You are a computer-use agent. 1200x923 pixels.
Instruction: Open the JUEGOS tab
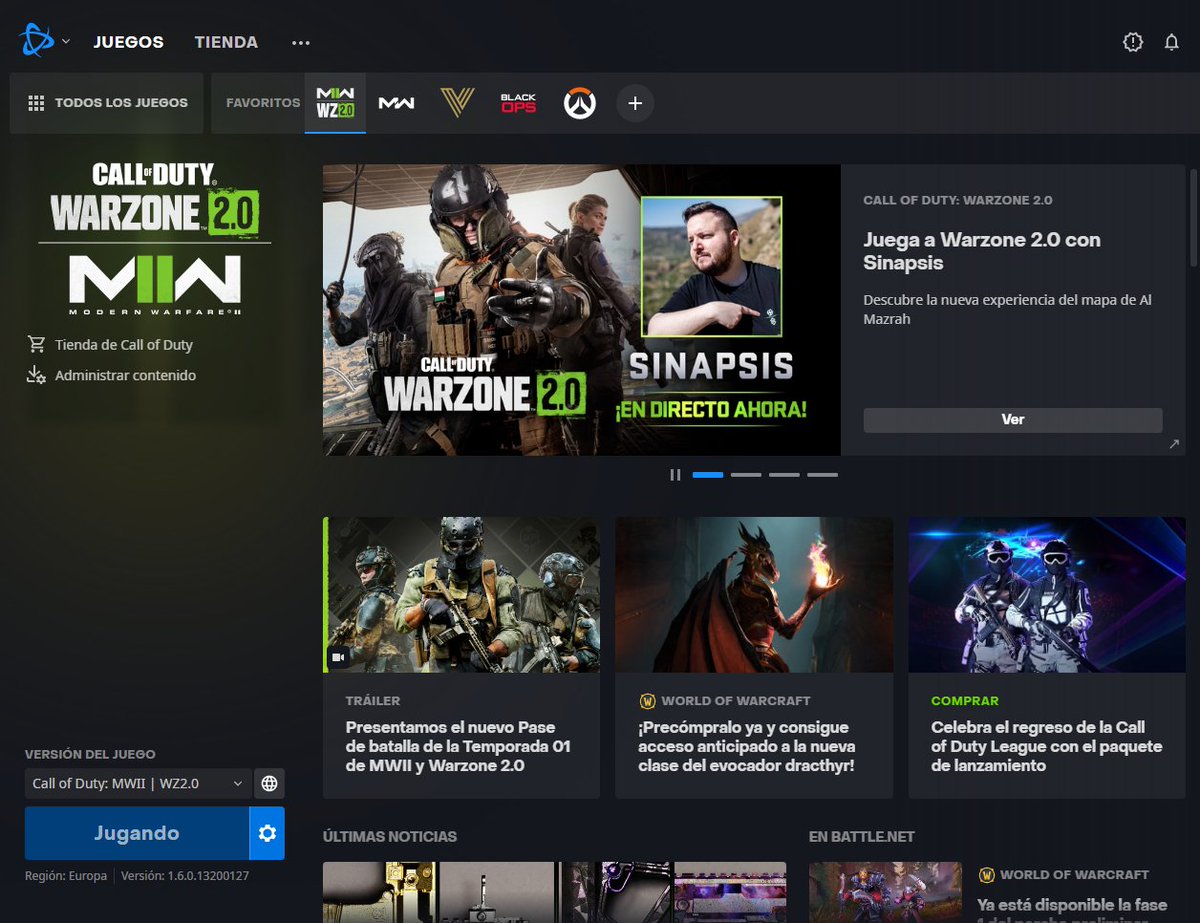click(129, 42)
